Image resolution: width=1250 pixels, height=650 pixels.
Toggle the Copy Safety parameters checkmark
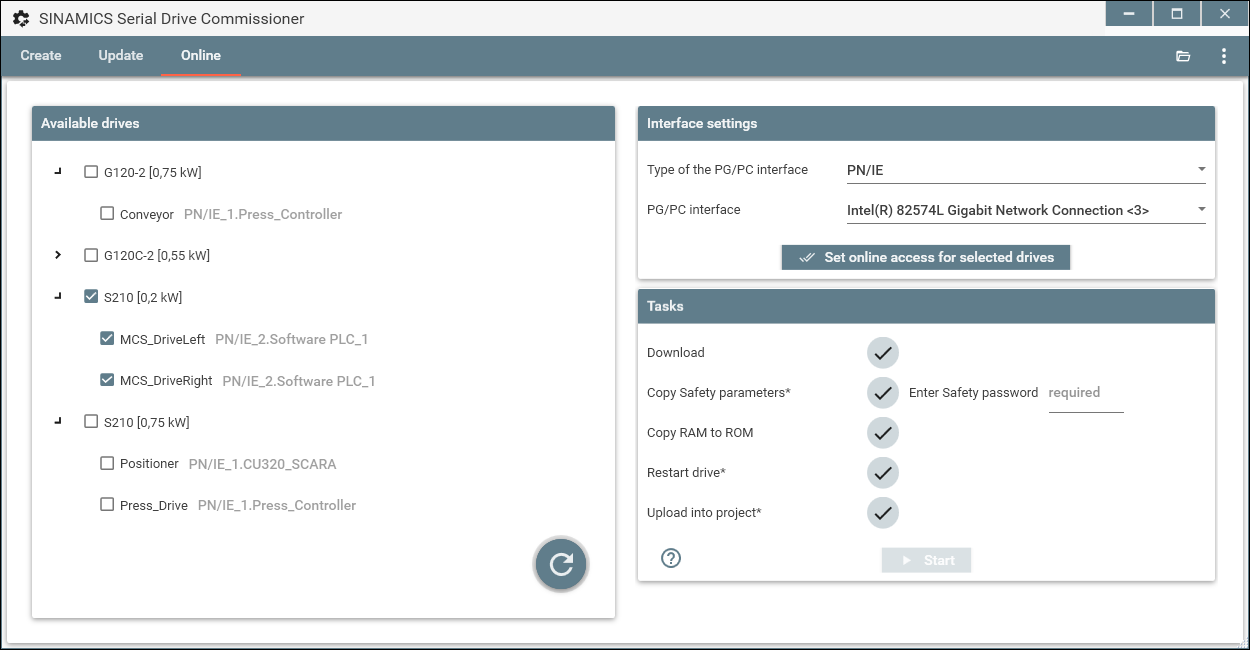coord(883,393)
